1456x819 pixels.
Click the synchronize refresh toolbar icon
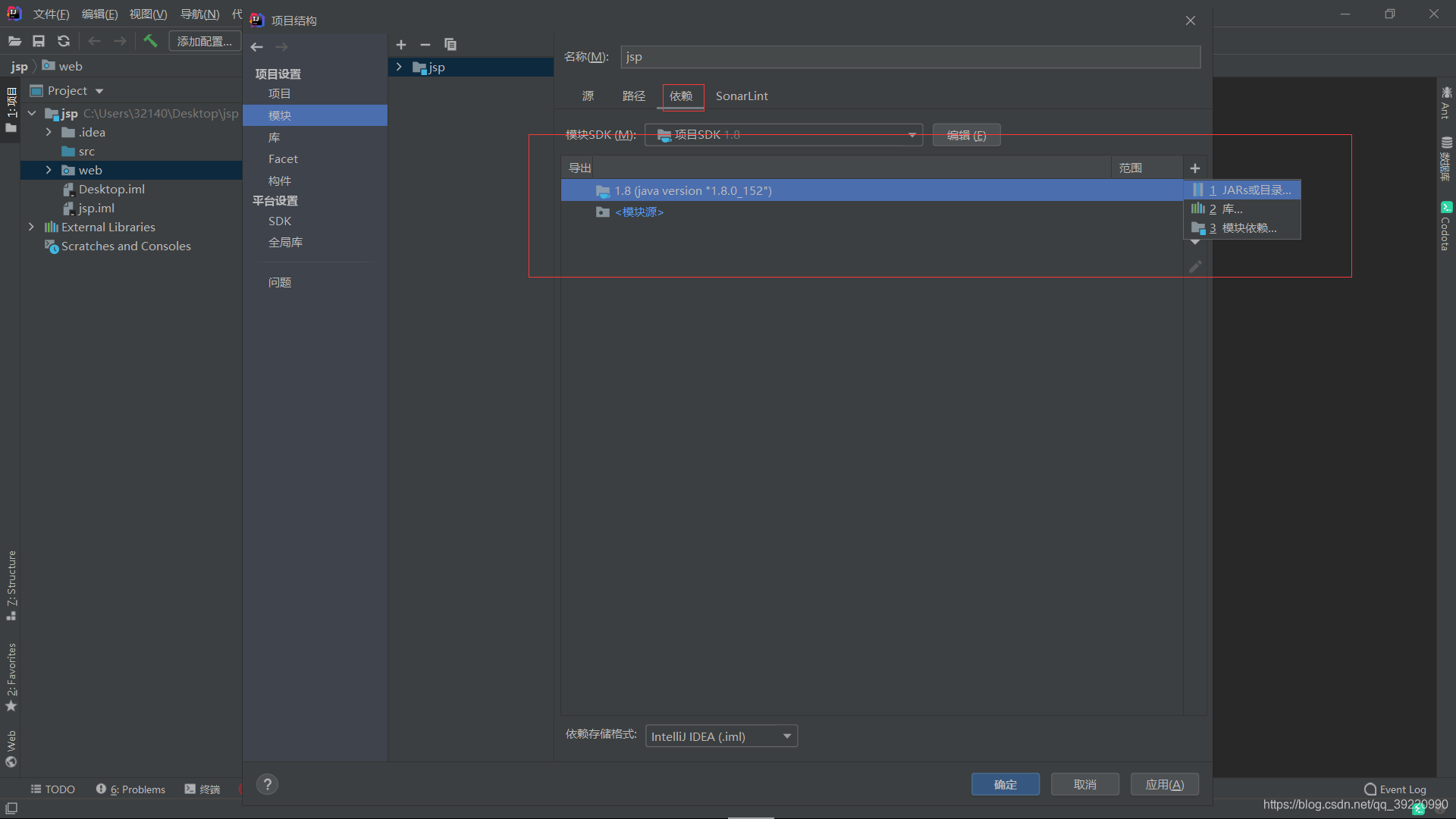tap(64, 41)
